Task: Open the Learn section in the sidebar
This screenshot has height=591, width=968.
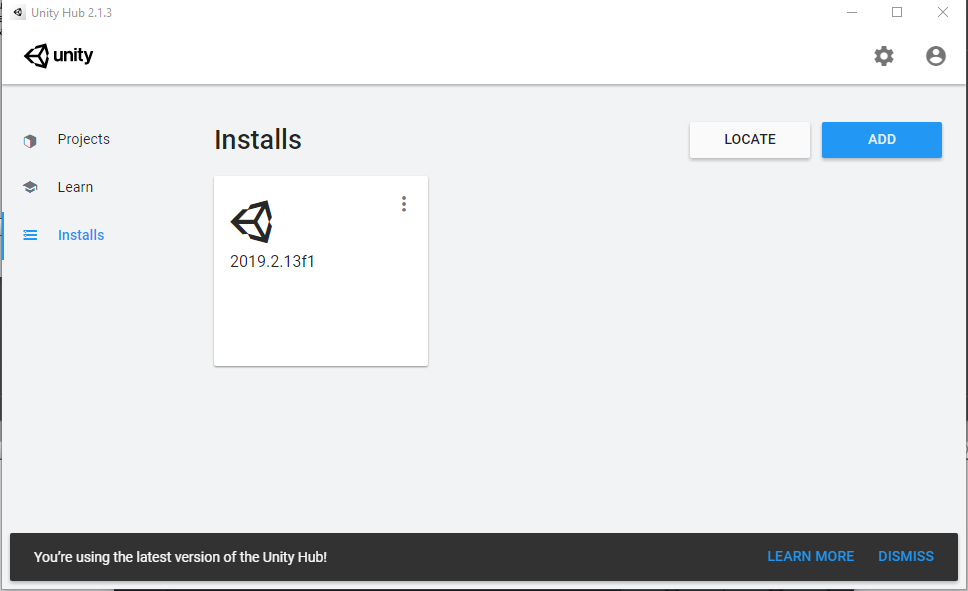Action: point(76,187)
